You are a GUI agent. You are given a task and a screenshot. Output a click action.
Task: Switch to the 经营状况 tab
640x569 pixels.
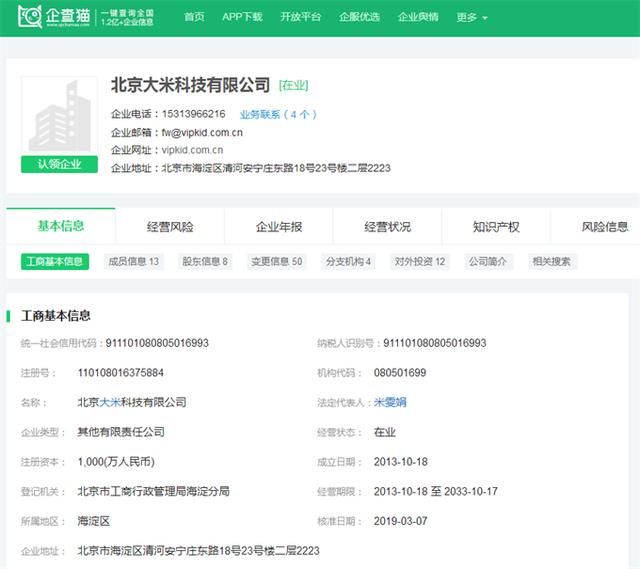[387, 227]
